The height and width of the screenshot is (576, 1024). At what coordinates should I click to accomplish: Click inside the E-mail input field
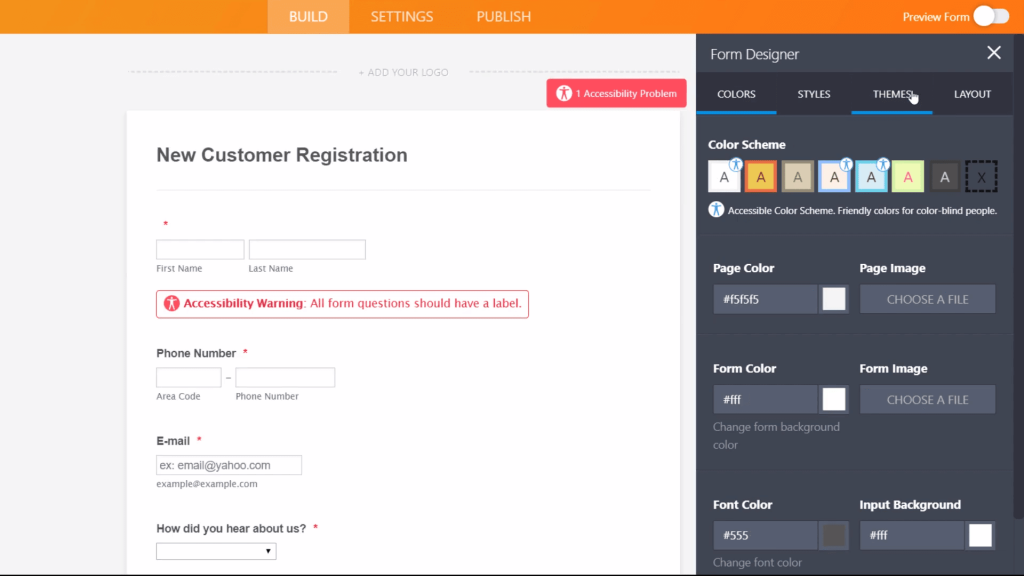click(x=228, y=464)
